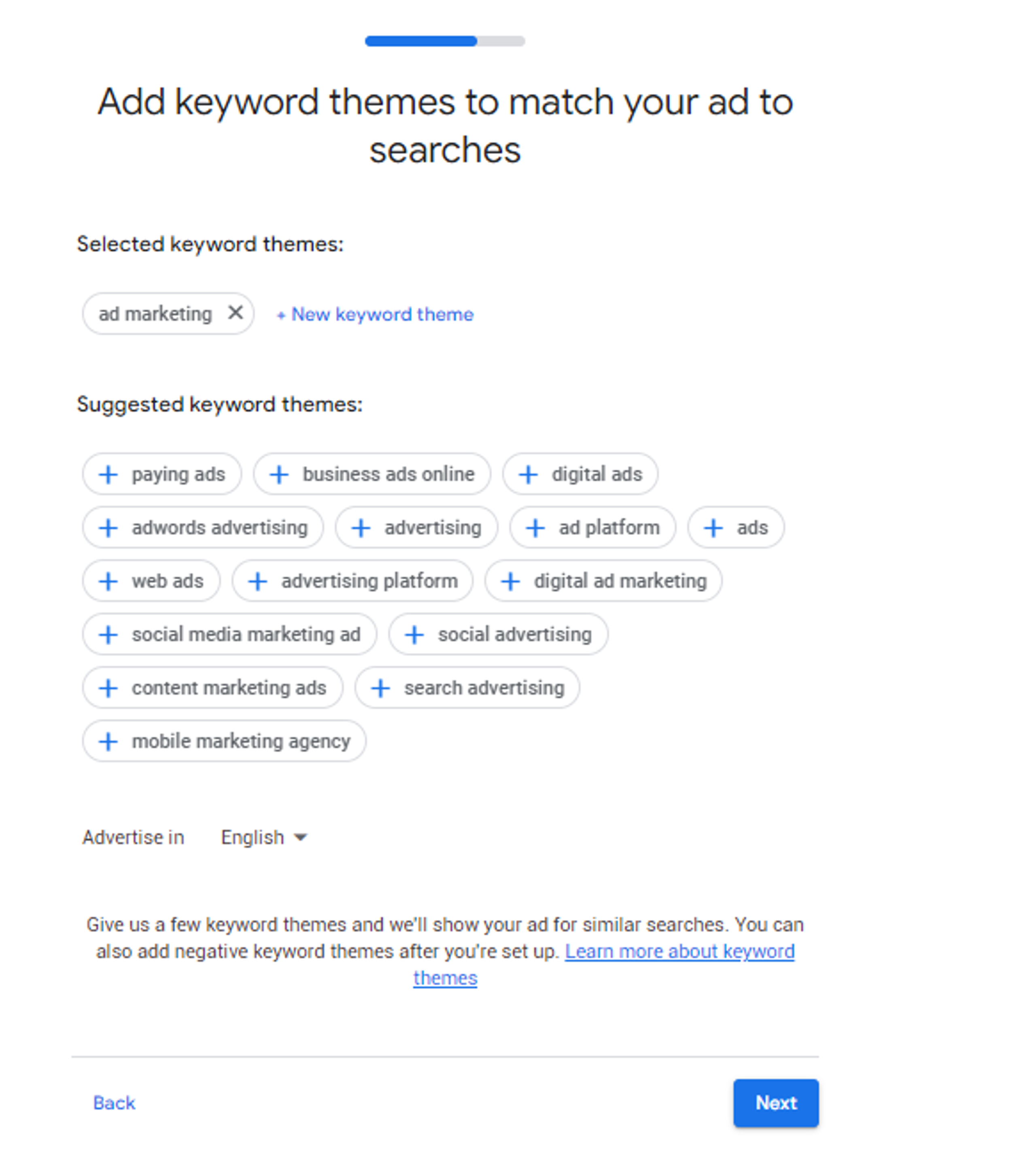Add 'adwords advertising' suggested theme

coord(203,528)
